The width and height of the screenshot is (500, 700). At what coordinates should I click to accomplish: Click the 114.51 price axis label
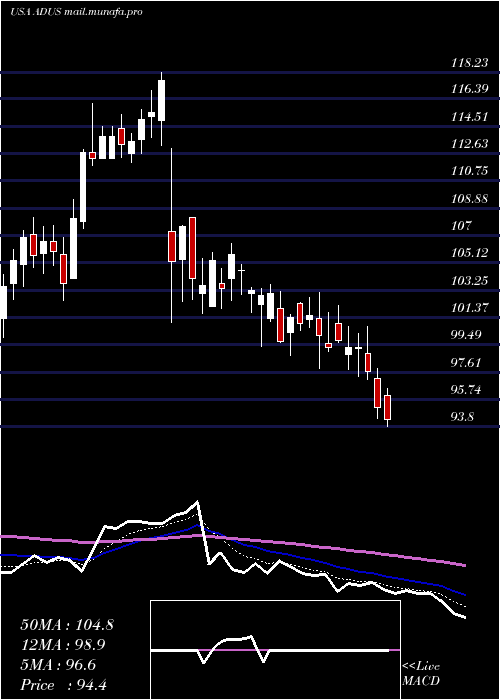(x=469, y=117)
